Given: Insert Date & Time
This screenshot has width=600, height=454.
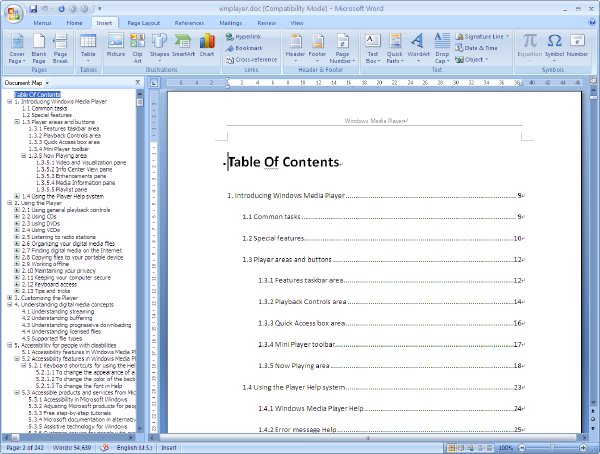Looking at the screenshot, I should (476, 48).
